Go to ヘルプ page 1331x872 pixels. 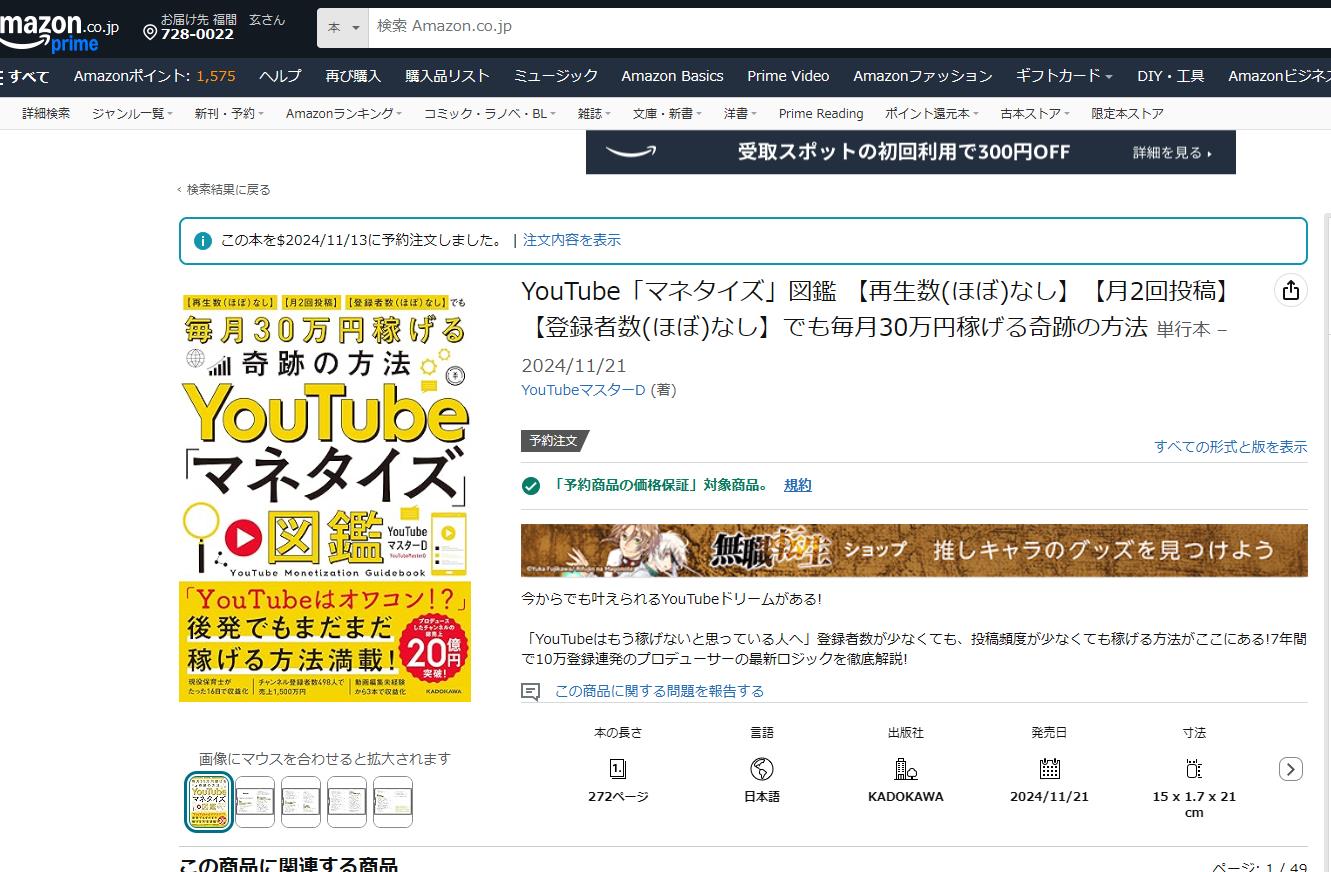click(x=280, y=76)
